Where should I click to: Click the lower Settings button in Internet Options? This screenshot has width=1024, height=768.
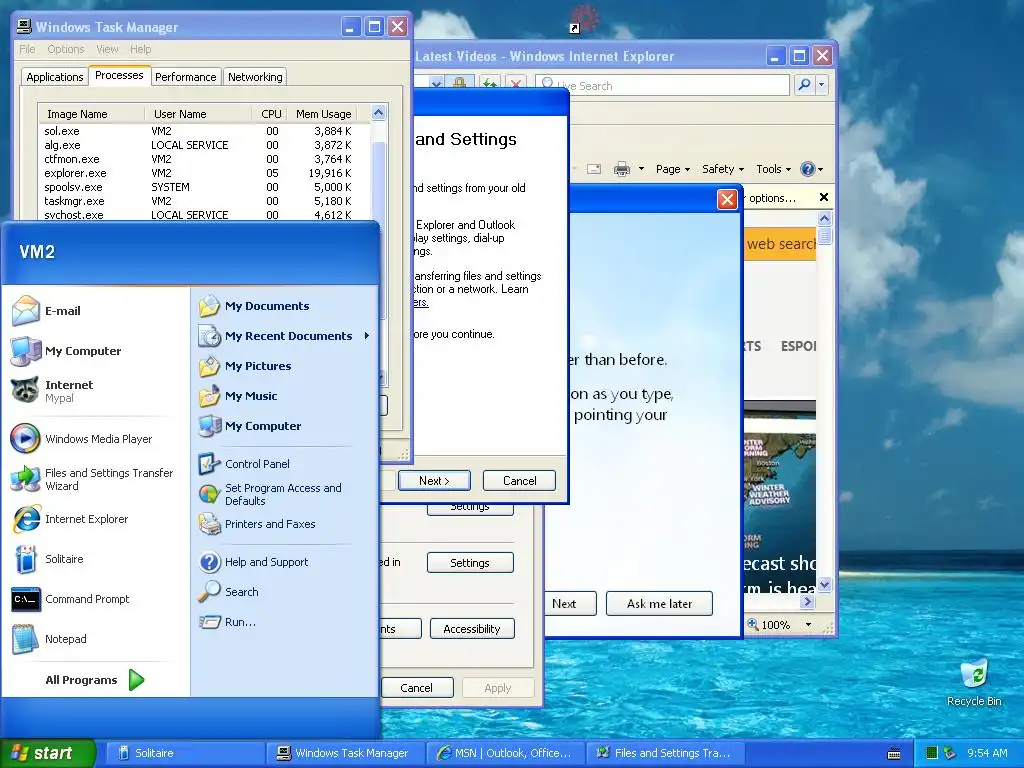(470, 562)
